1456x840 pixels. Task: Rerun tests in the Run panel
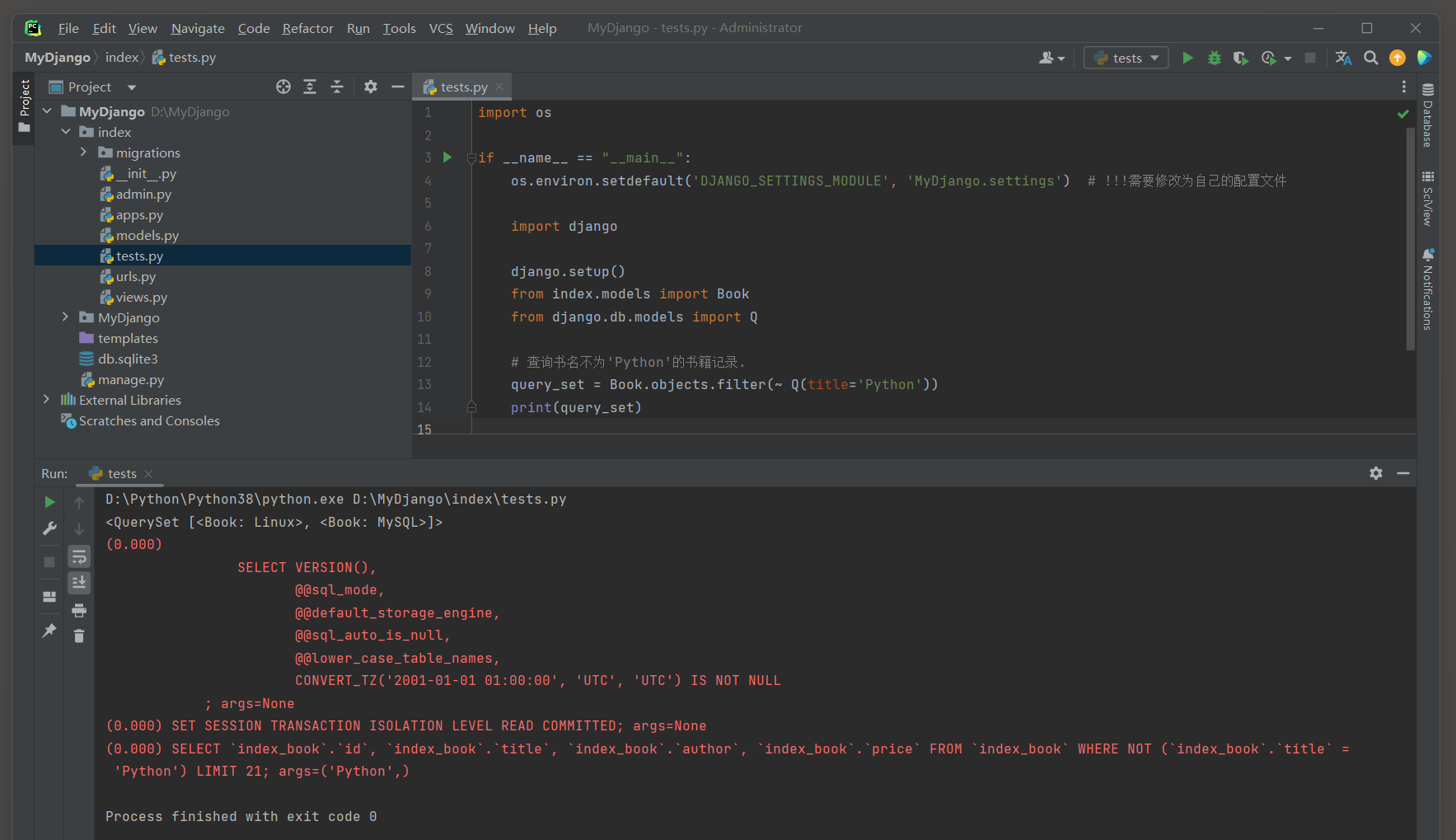click(49, 502)
